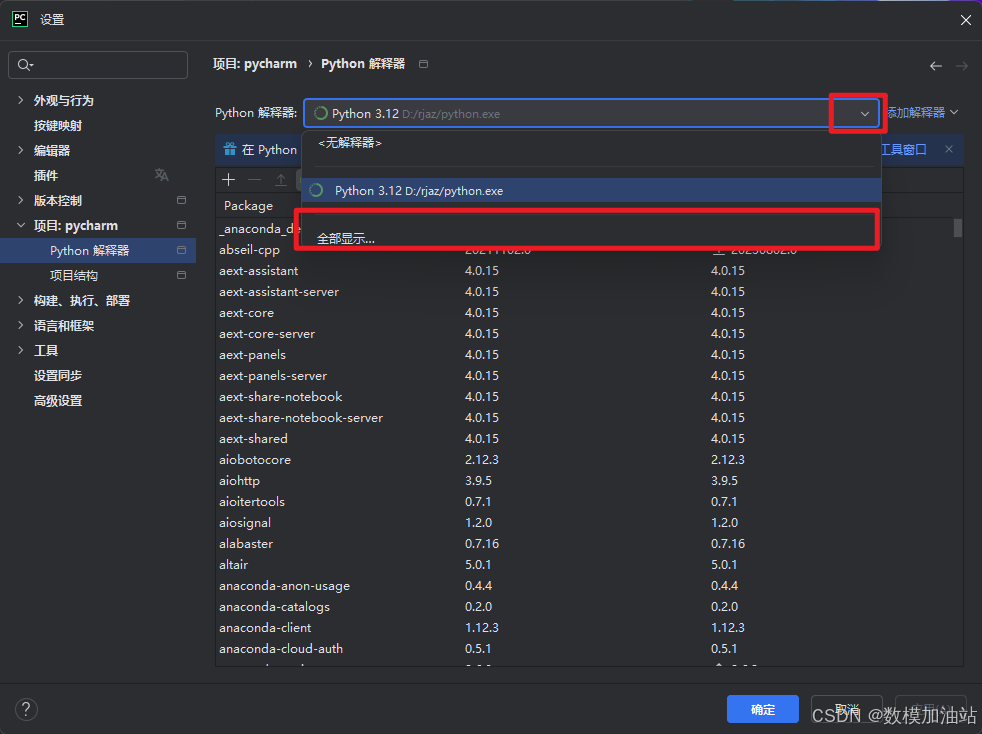Click the 确定 button
982x734 pixels.
762,709
